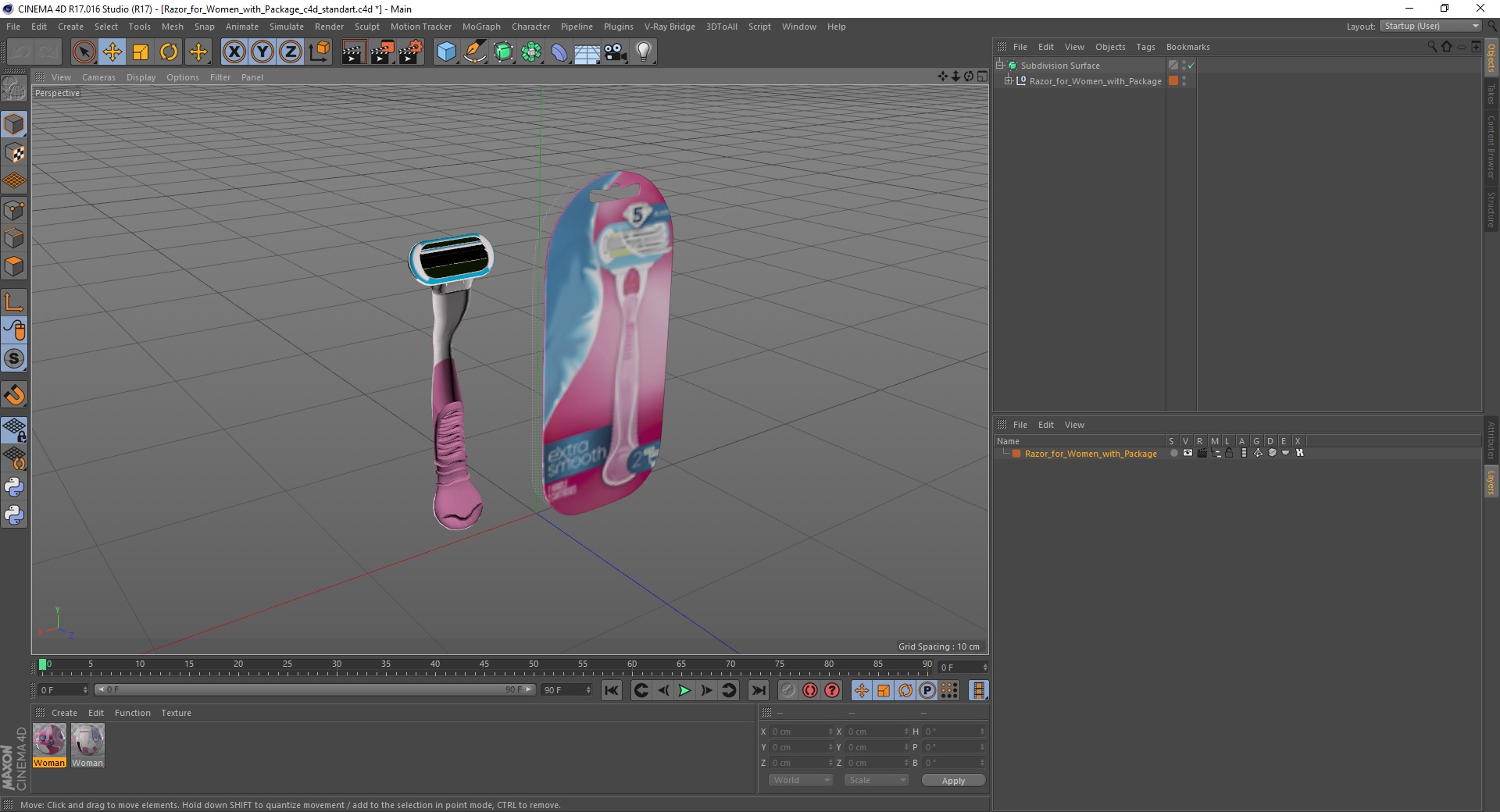This screenshot has width=1500, height=812.
Task: Open the MoGraph menu
Action: click(x=481, y=27)
